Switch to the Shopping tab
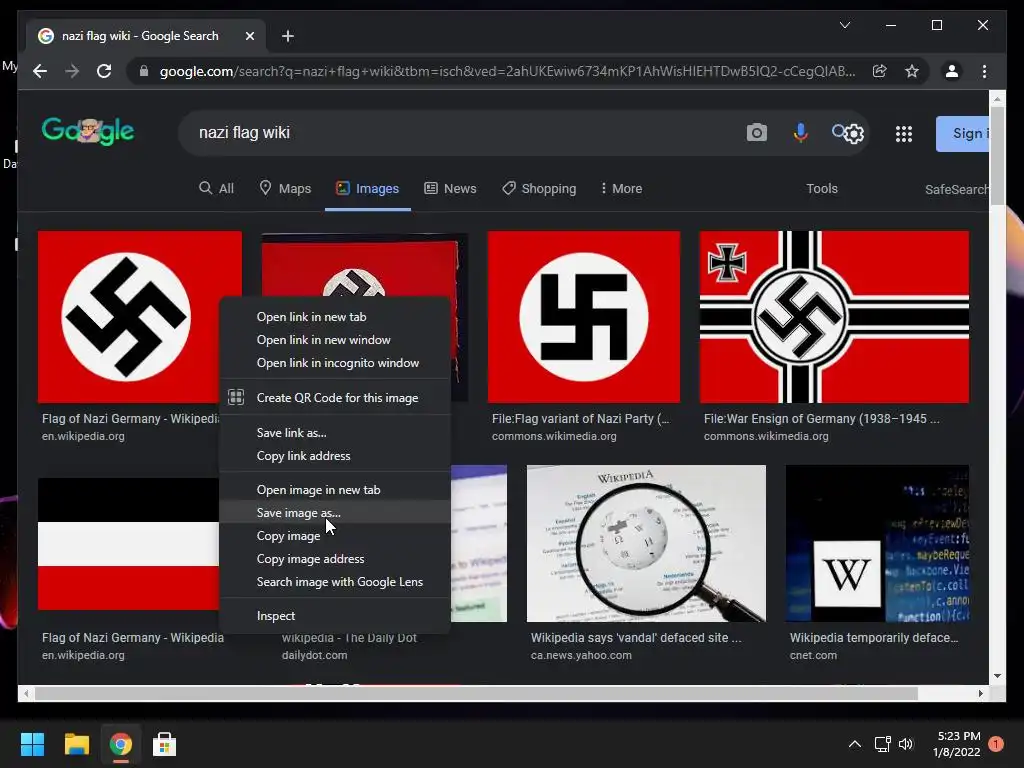 click(x=539, y=189)
